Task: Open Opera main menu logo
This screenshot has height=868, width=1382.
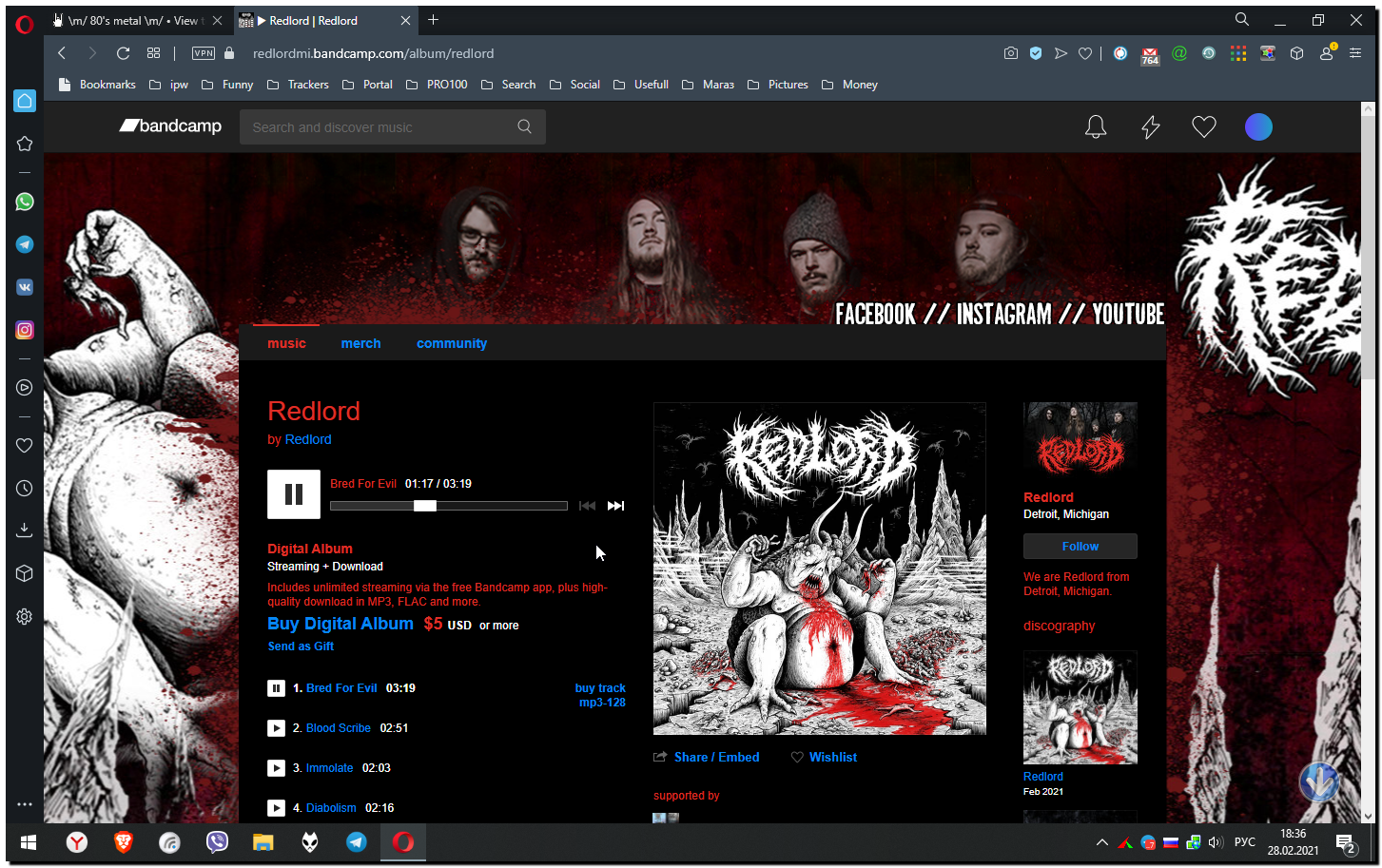Action: 25,25
